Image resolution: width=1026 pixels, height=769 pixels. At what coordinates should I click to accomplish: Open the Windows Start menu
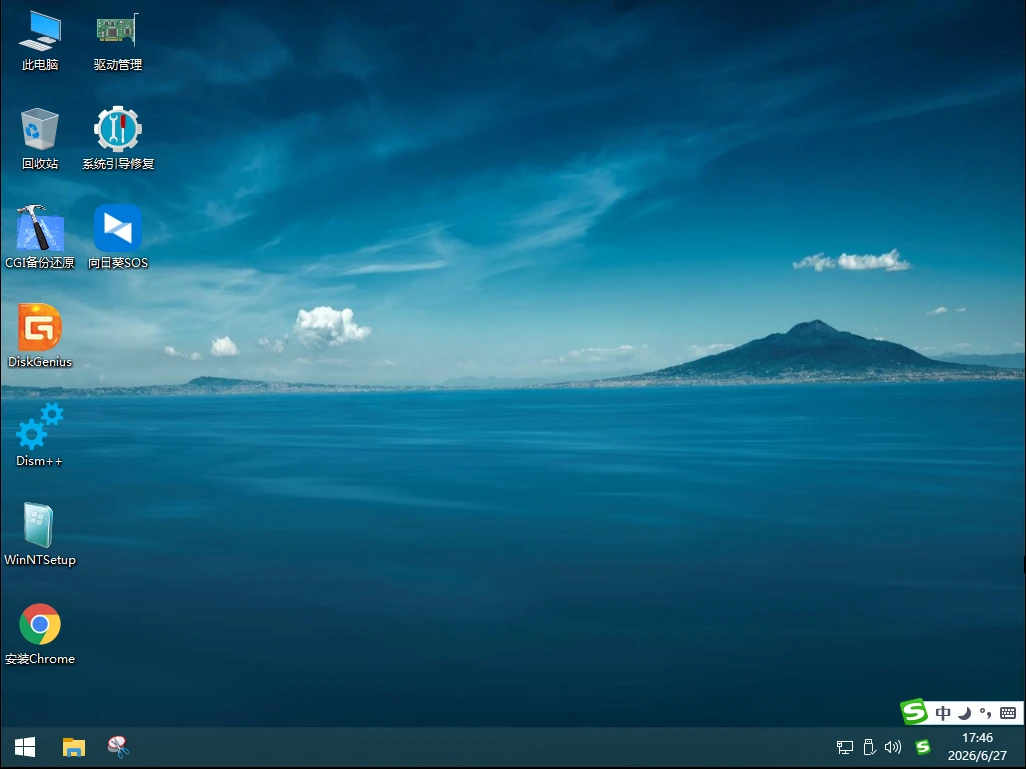click(x=25, y=747)
